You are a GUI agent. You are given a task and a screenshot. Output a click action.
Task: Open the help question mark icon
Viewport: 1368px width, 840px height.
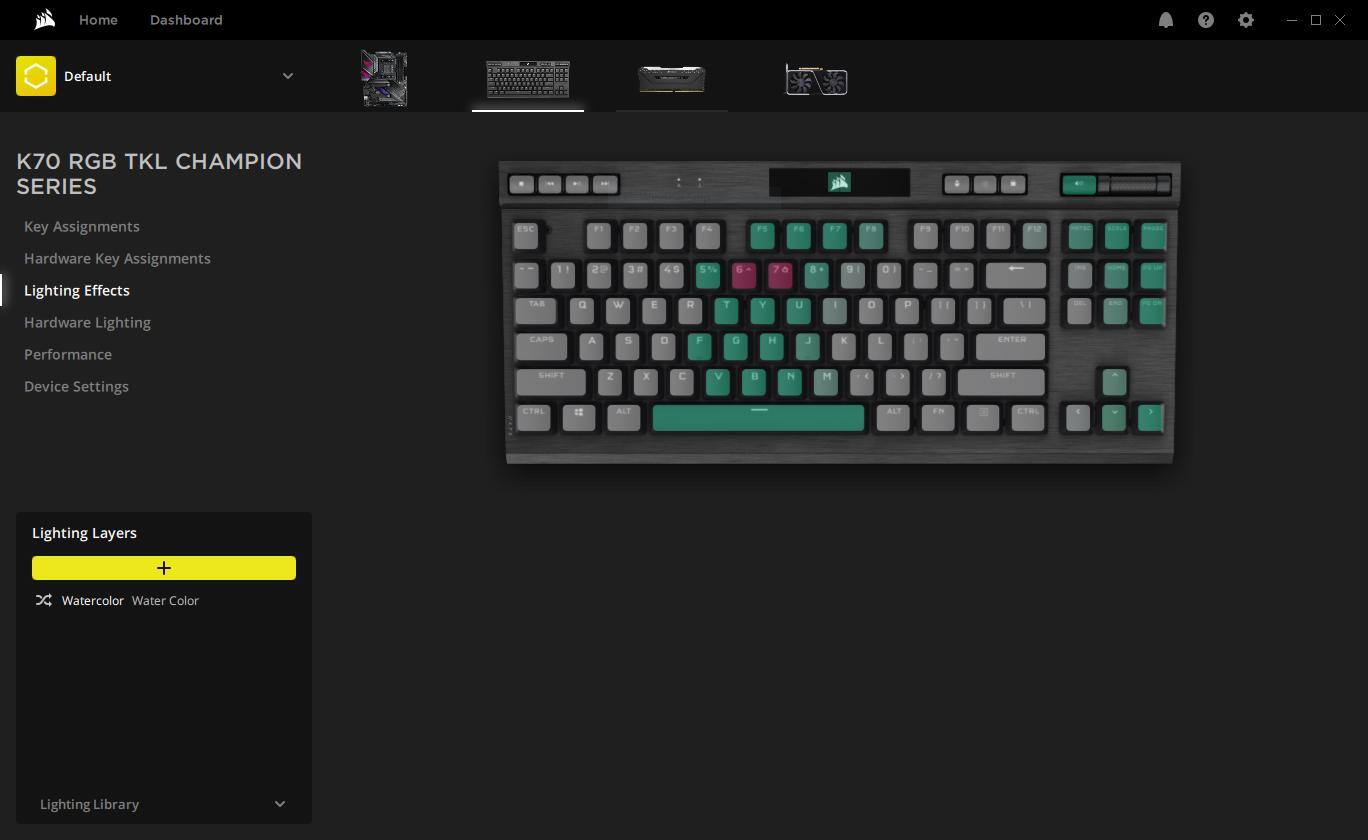pyautogui.click(x=1206, y=20)
